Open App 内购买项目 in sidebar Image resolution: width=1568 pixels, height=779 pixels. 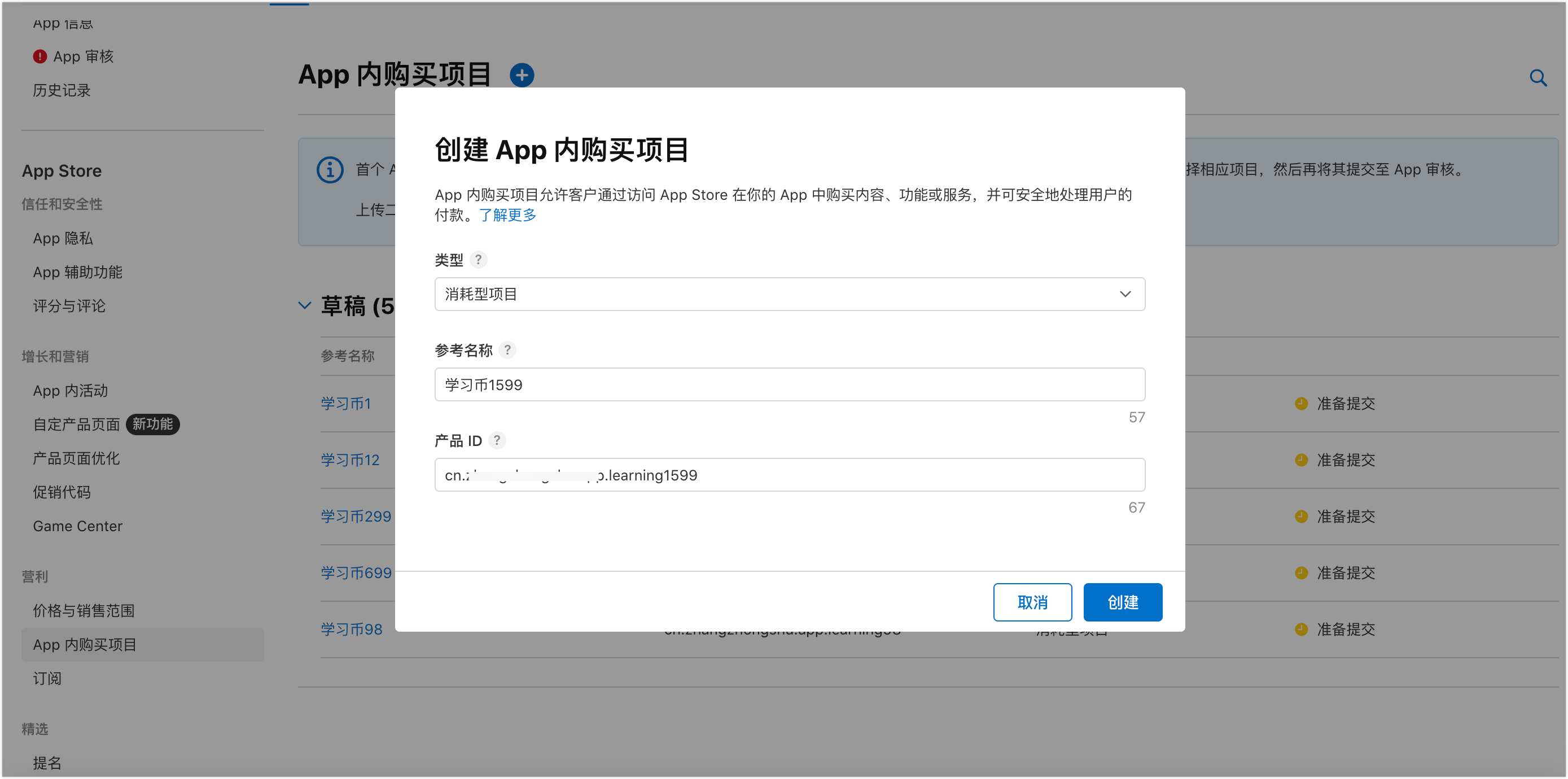coord(85,645)
